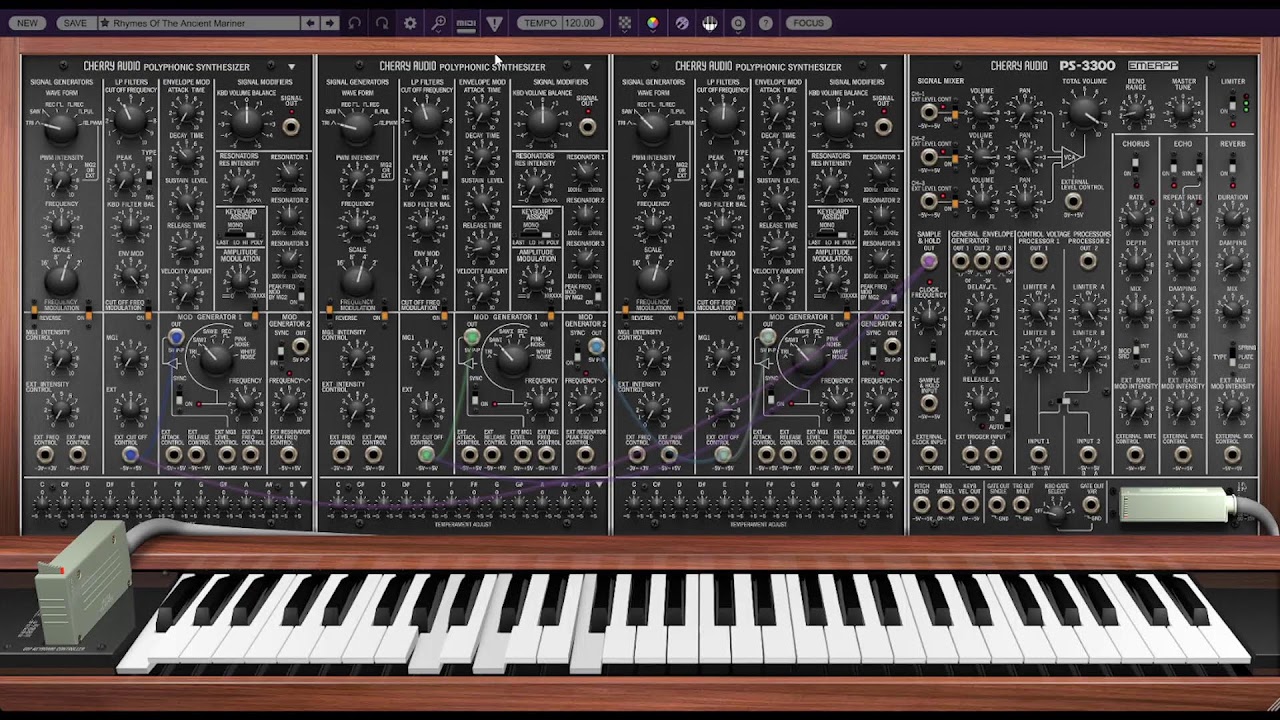Screen dimensions: 1280x720
Task: Click the envelope generator Out 1 jack
Action: pos(962,261)
